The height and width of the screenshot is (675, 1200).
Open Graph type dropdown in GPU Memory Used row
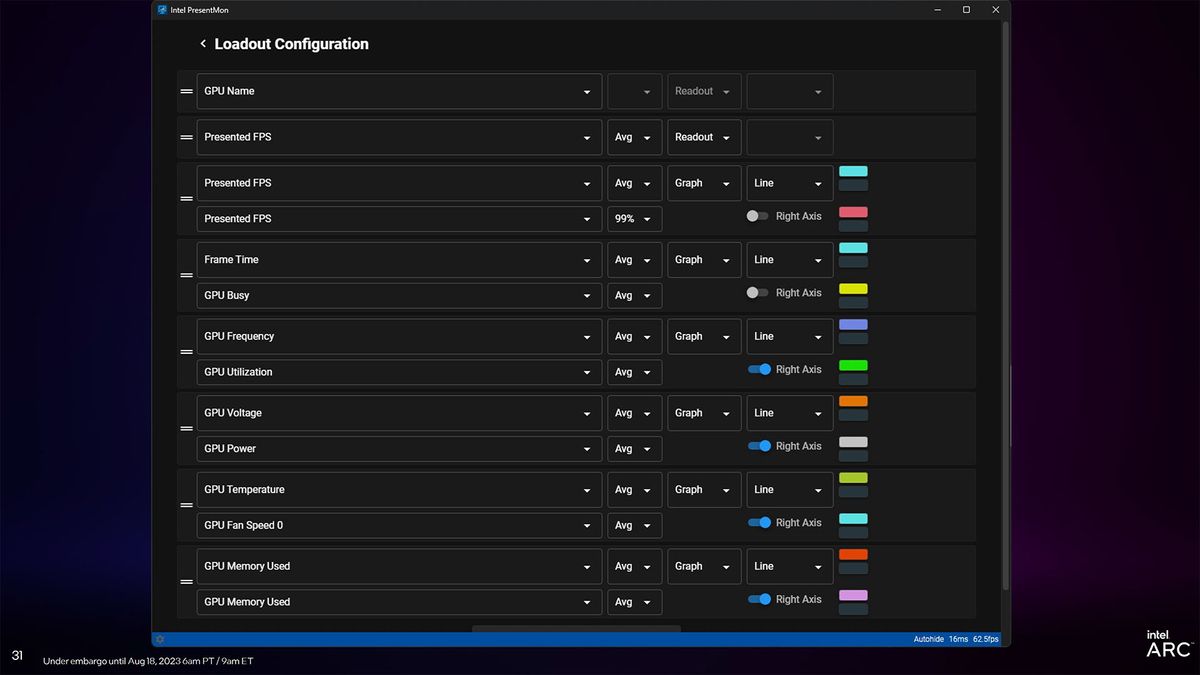(x=704, y=566)
